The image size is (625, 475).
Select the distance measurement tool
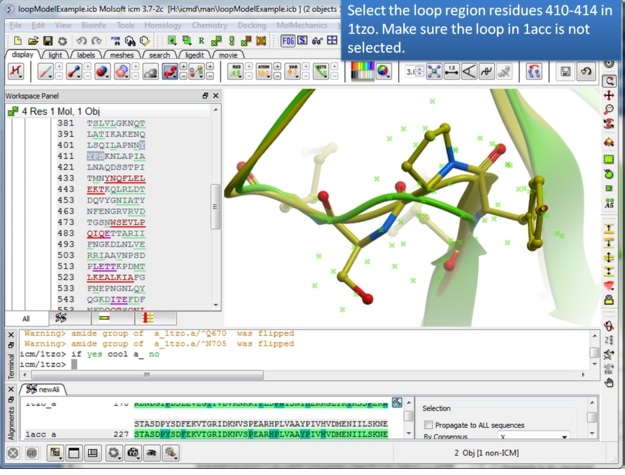coord(454,72)
